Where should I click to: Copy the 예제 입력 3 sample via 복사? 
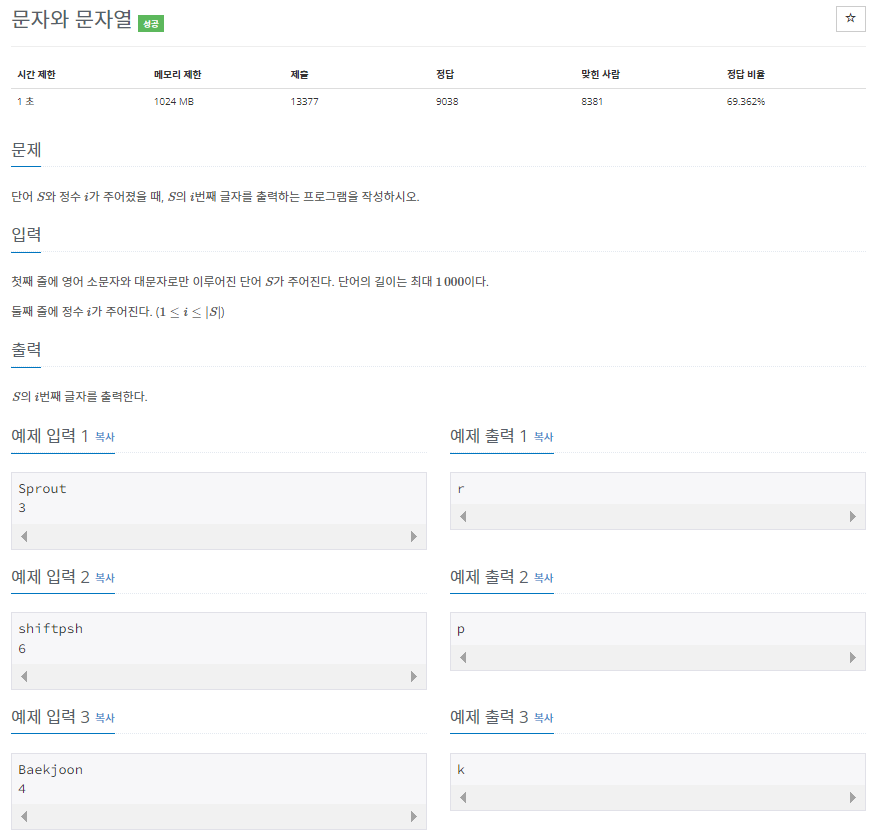click(104, 717)
